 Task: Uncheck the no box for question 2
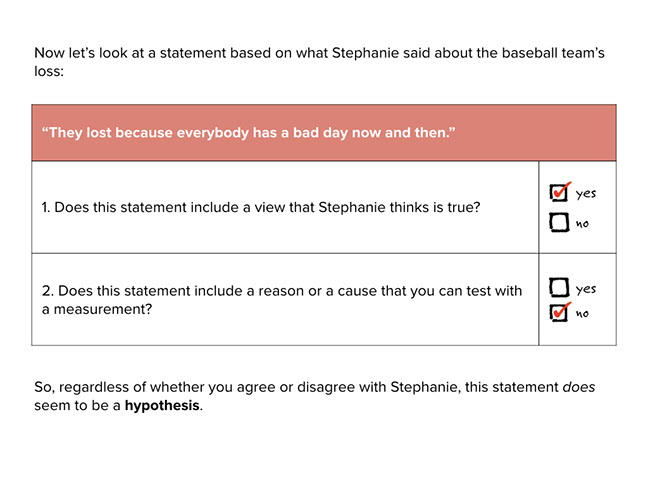click(559, 313)
